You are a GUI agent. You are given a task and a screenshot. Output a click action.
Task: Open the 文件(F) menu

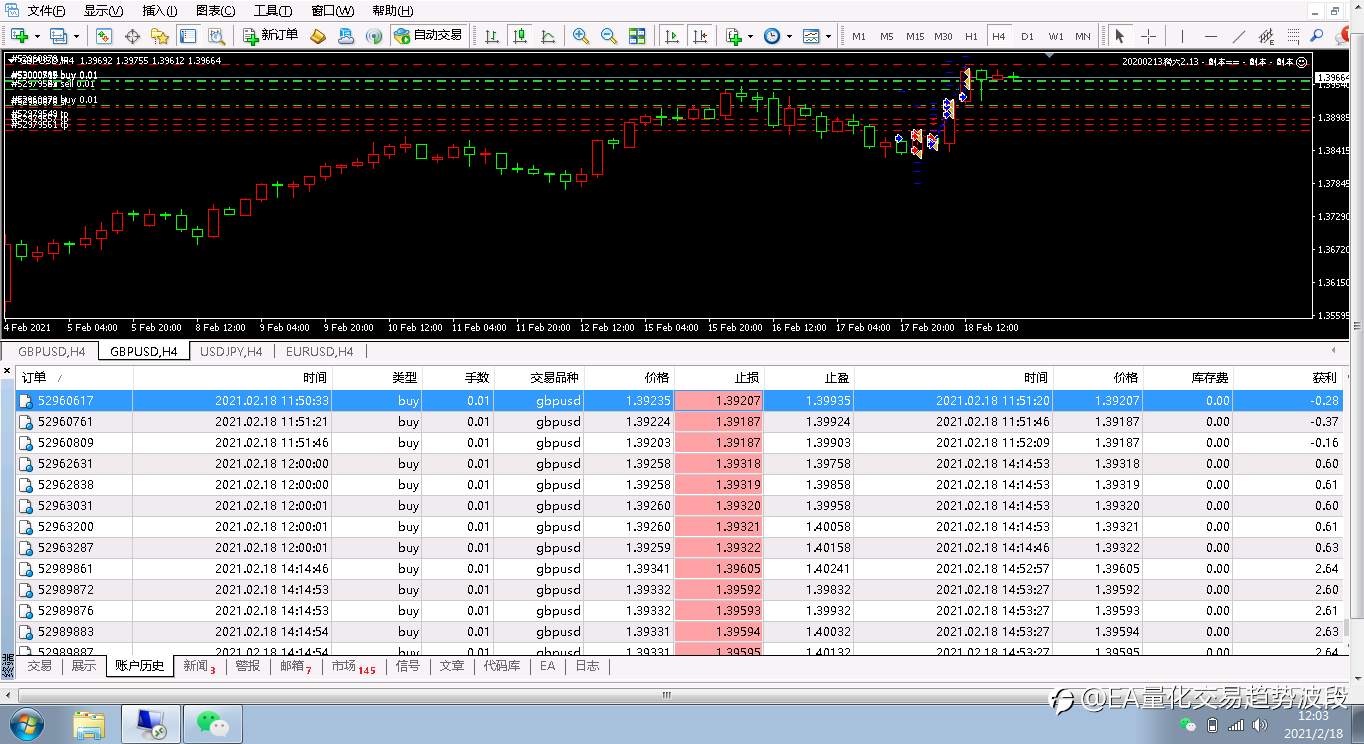pyautogui.click(x=46, y=11)
